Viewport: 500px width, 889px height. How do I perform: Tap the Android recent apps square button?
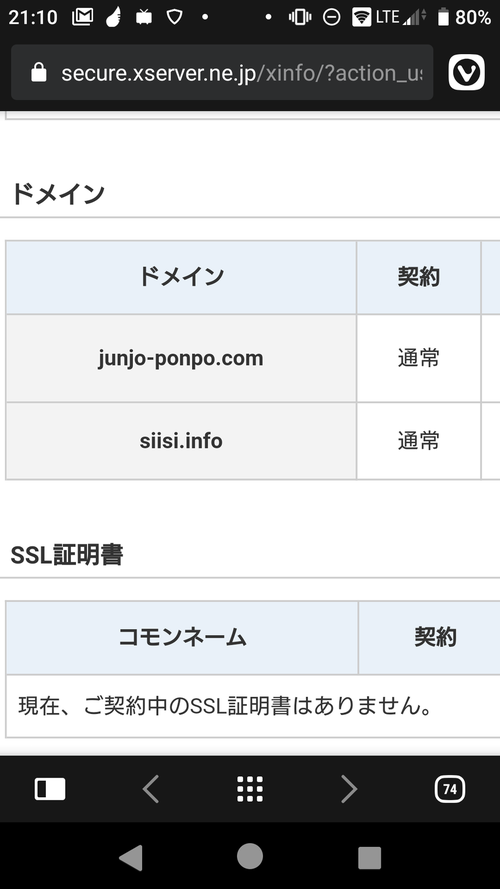(369, 858)
